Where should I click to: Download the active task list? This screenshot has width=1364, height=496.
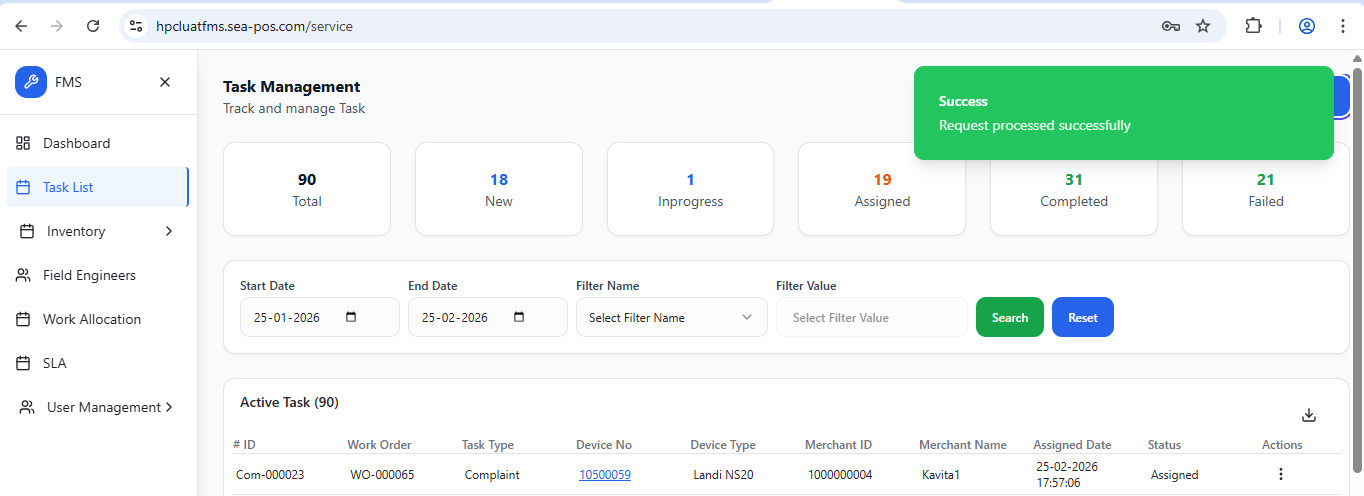[x=1309, y=415]
